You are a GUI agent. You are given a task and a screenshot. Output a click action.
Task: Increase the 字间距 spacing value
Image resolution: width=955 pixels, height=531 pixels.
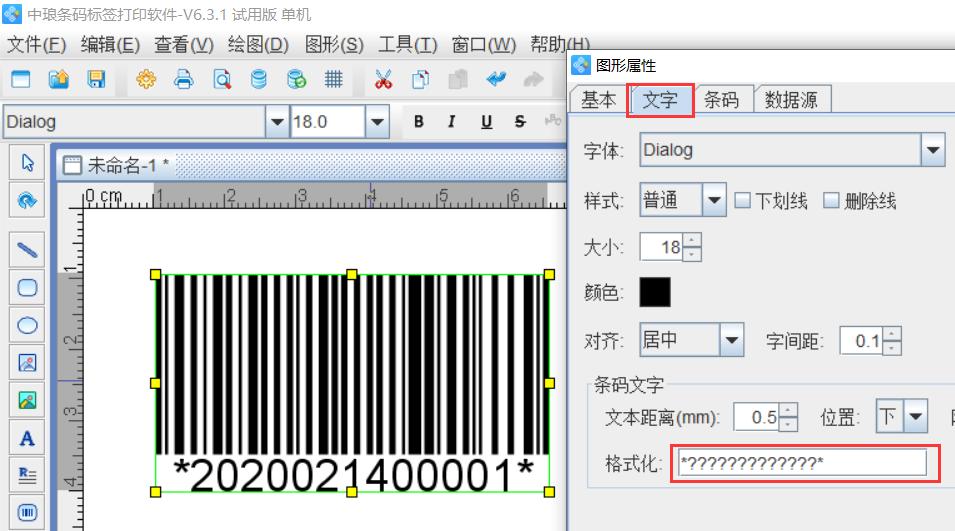point(892,334)
